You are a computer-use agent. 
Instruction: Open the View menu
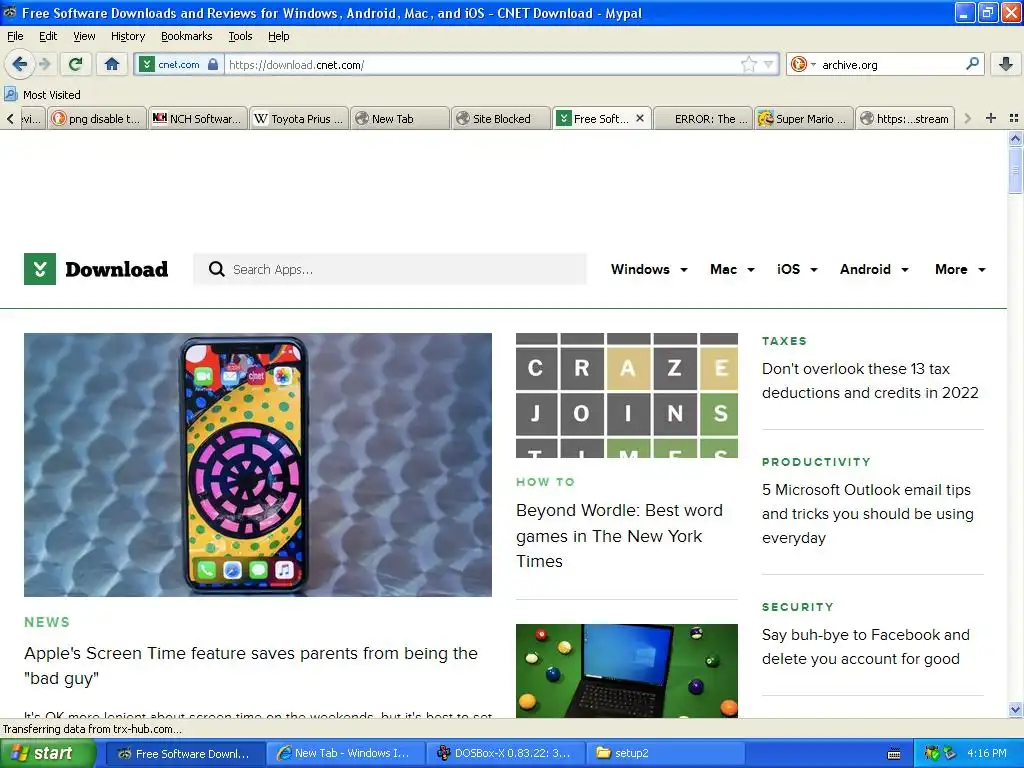click(x=84, y=36)
